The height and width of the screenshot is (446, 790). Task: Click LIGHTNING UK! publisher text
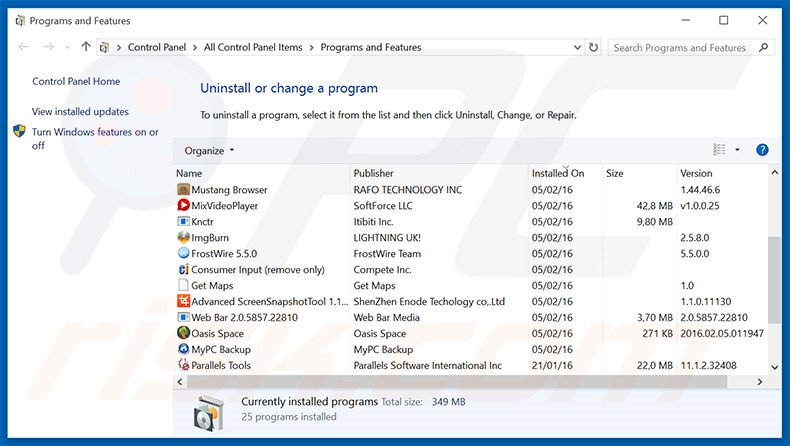(387, 238)
